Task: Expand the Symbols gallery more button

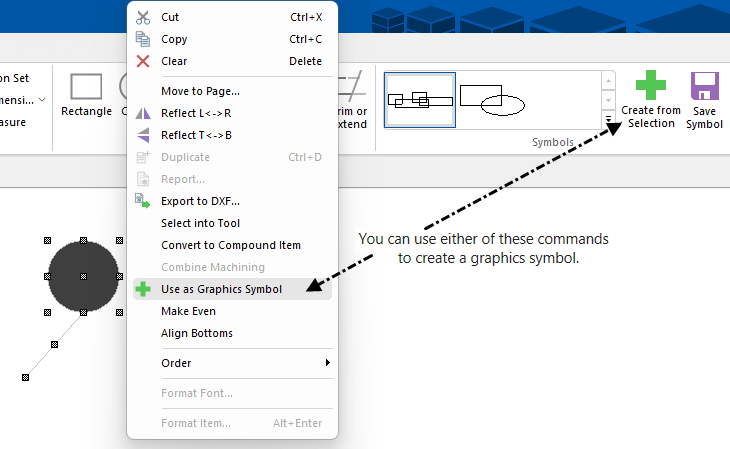Action: point(608,119)
